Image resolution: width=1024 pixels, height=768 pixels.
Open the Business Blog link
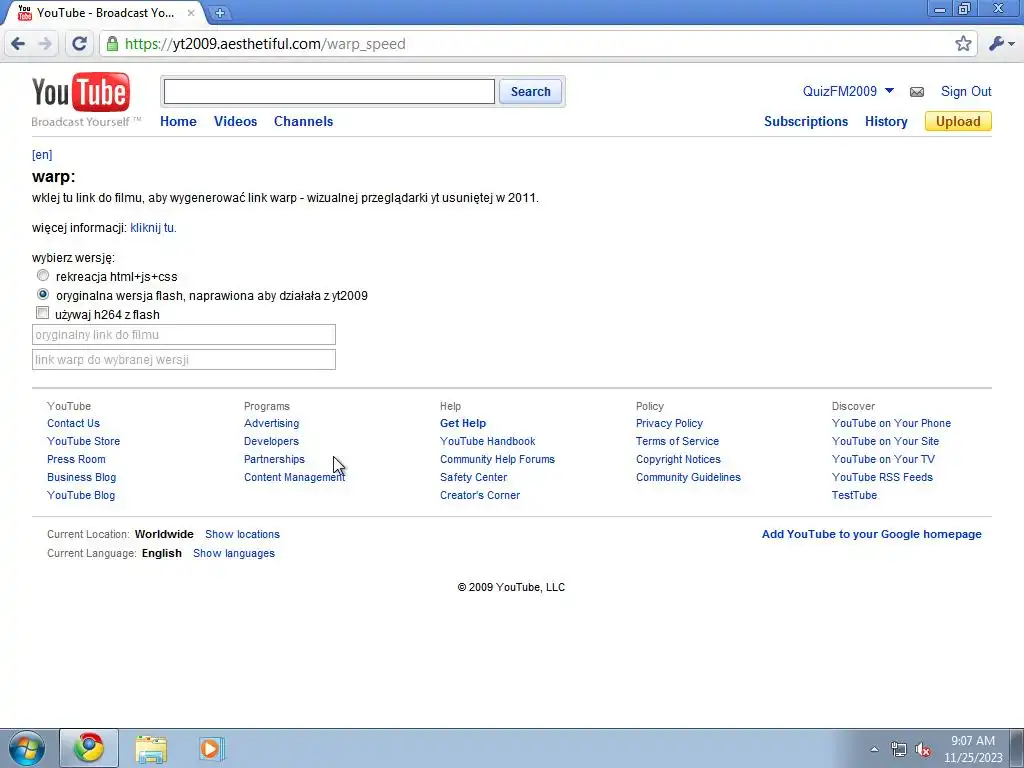click(82, 477)
